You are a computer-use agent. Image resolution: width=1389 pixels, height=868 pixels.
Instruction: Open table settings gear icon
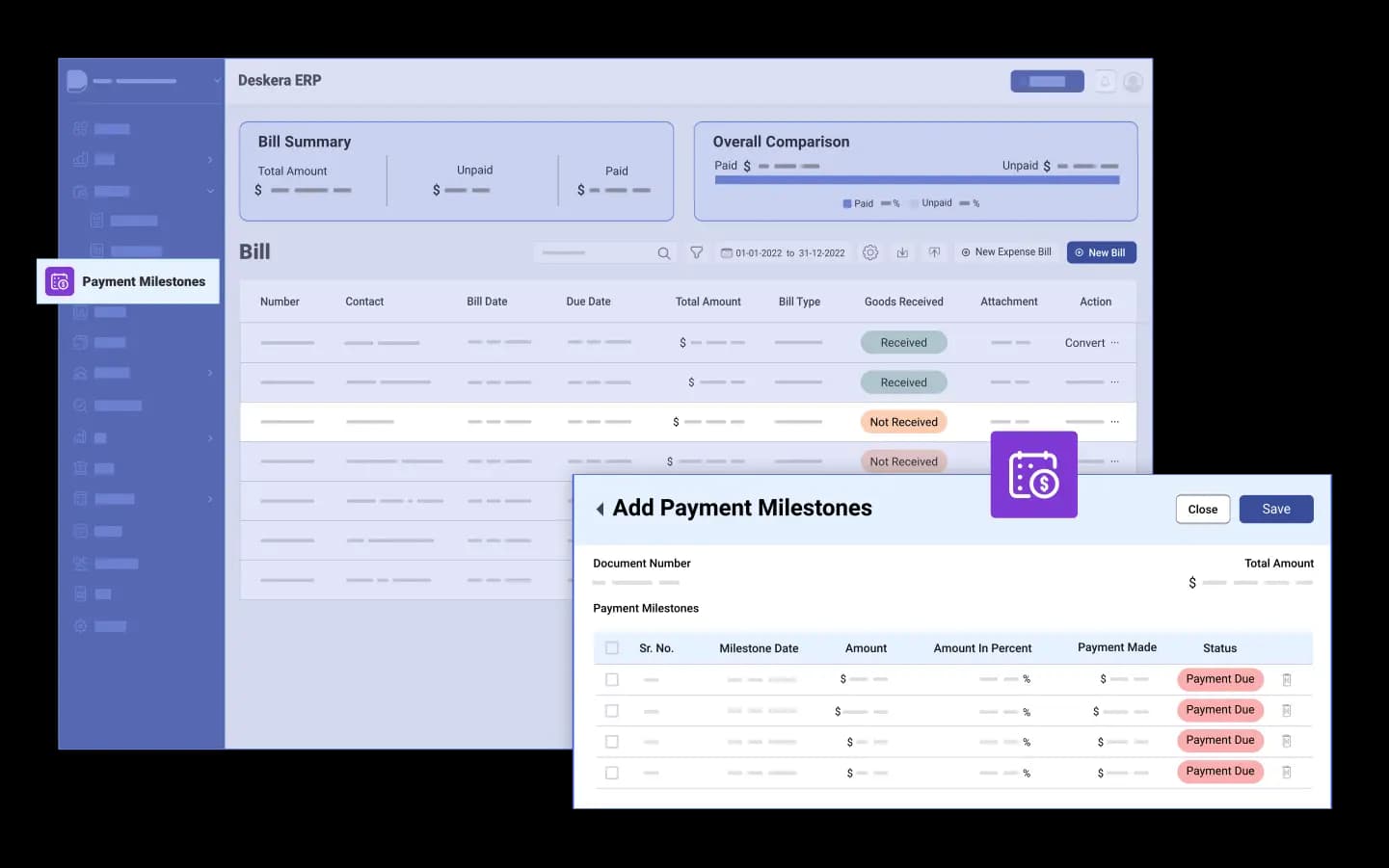click(x=870, y=252)
